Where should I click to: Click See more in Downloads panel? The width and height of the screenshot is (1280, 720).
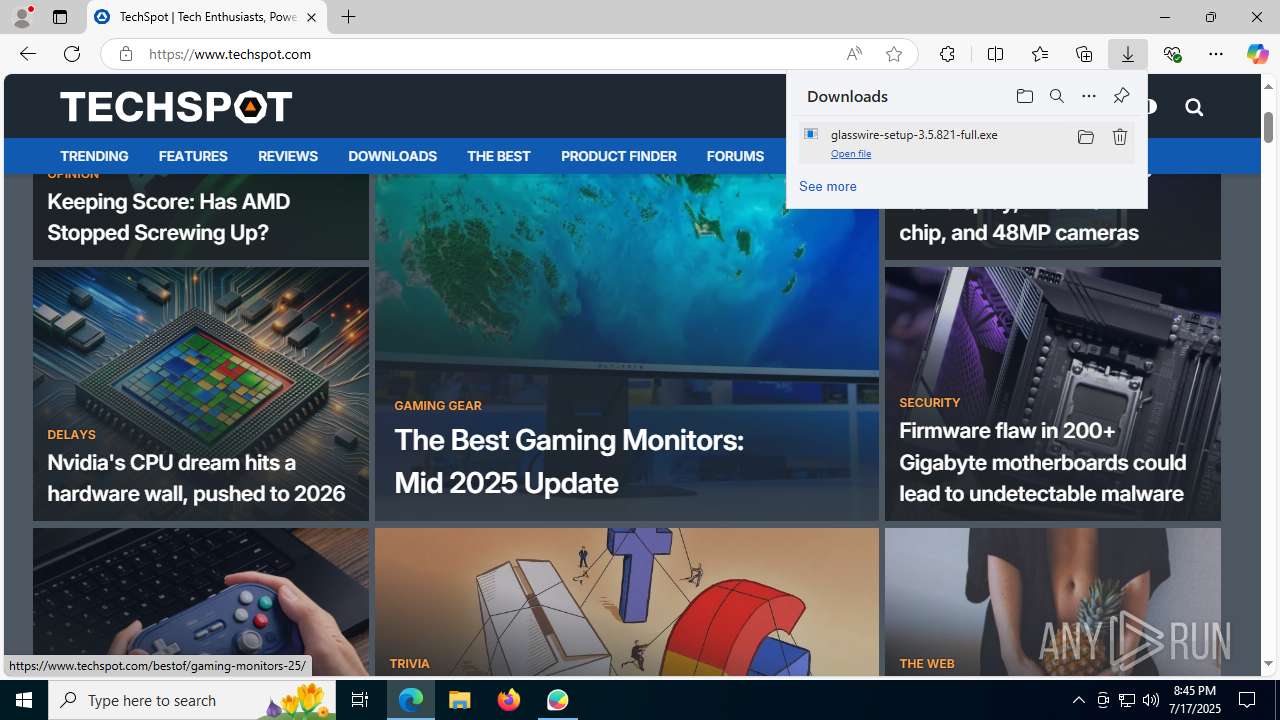coord(827,186)
